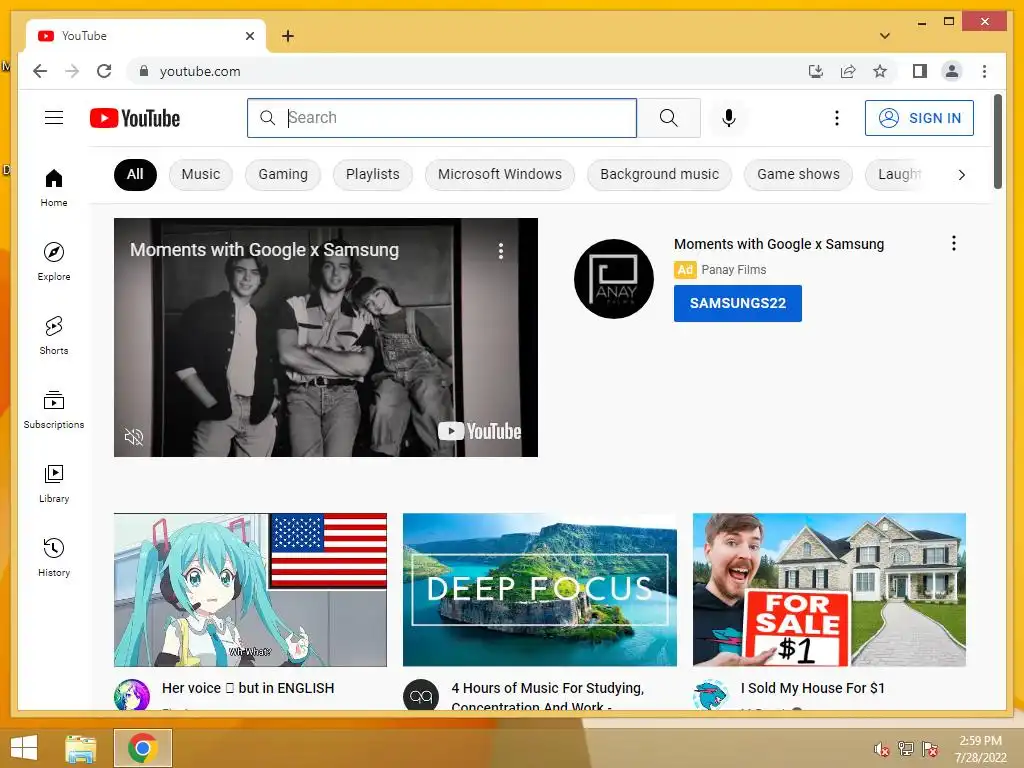
Task: Open the YouTube hamburger guide menu
Action: 54,118
